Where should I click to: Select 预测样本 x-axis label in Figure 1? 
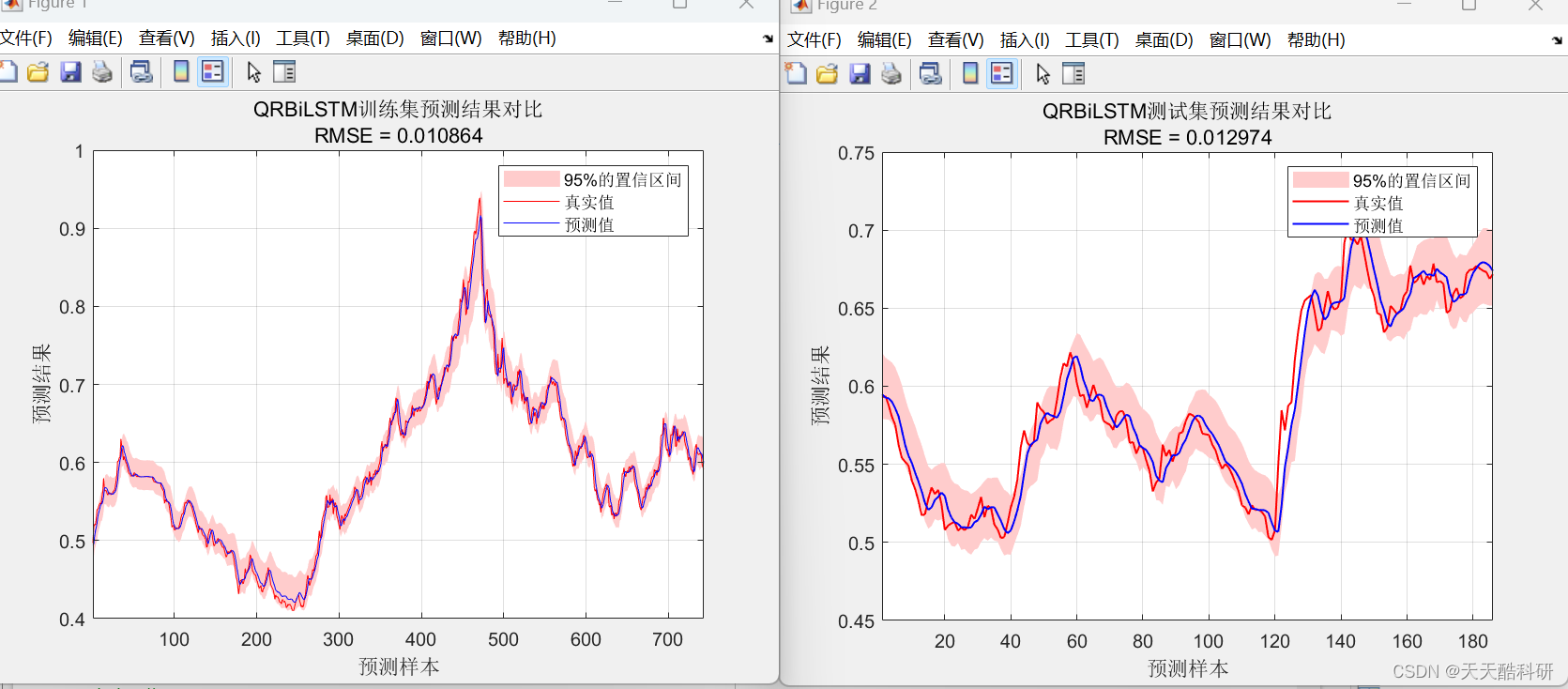(x=399, y=666)
